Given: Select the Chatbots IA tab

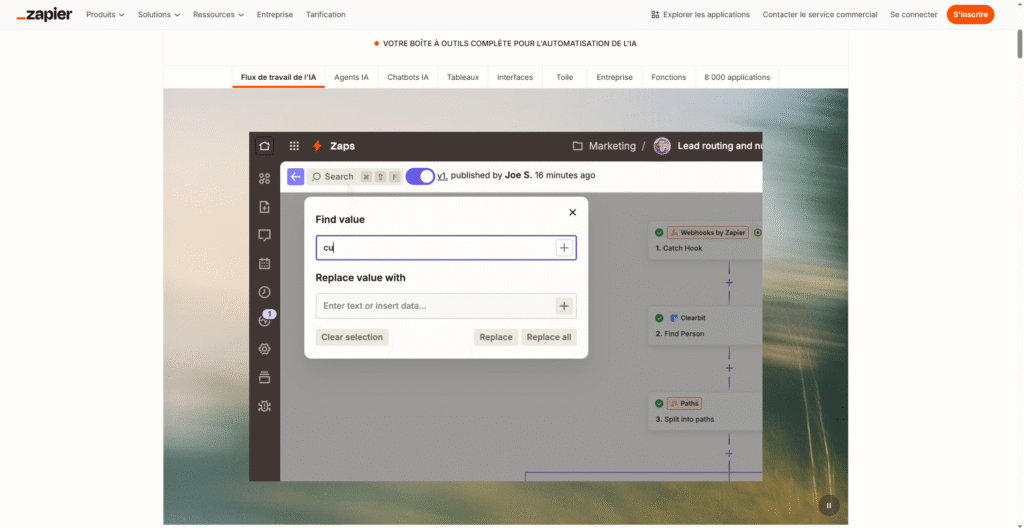Looking at the screenshot, I should [x=407, y=77].
